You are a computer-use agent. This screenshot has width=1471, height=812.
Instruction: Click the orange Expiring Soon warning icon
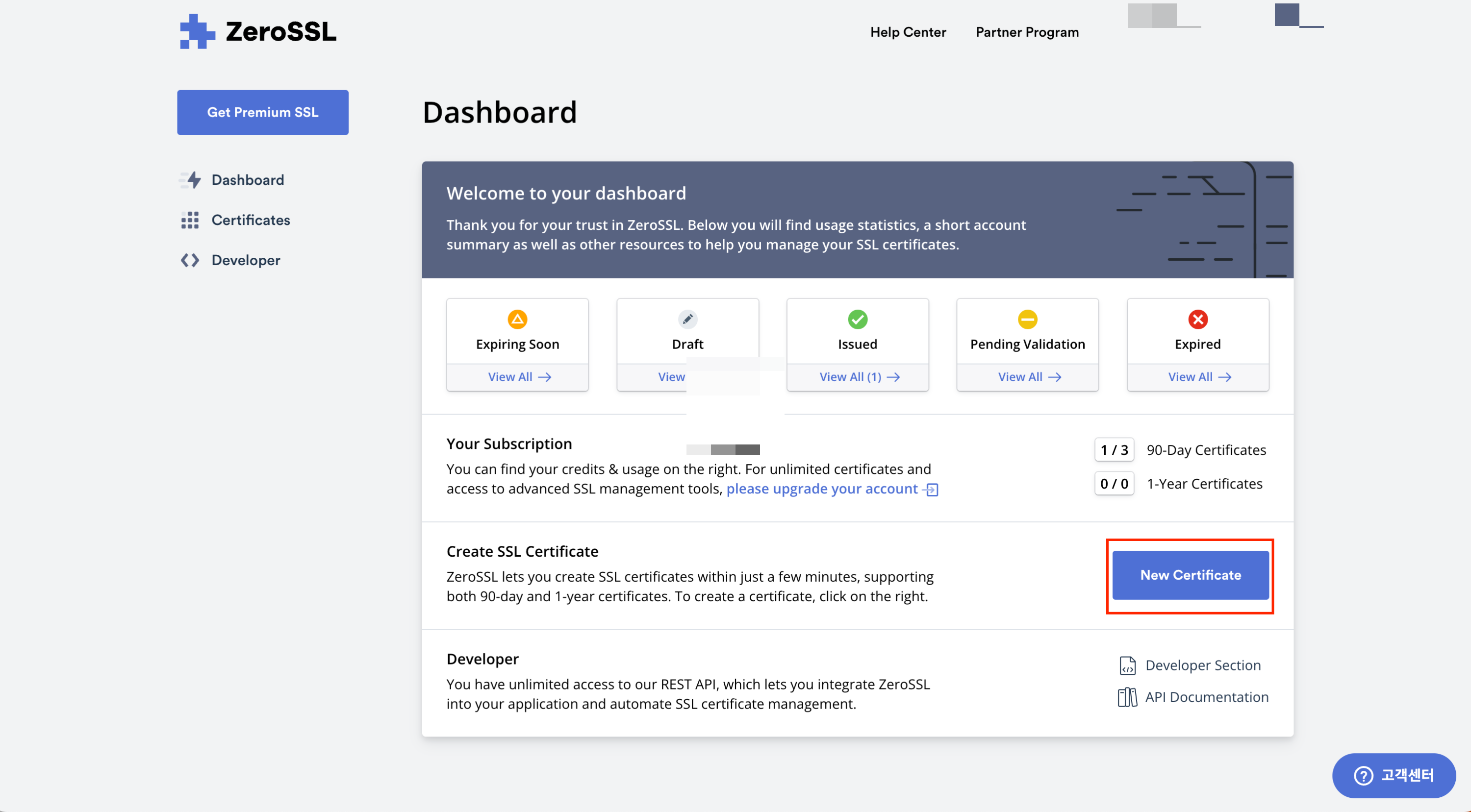point(517,319)
